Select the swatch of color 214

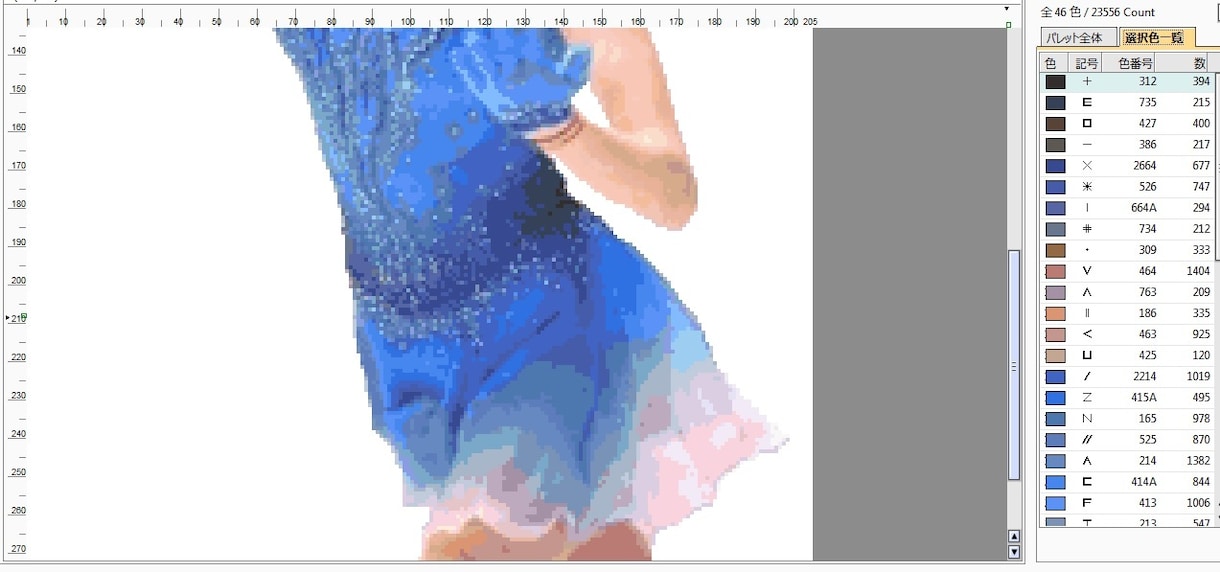pos(1055,461)
